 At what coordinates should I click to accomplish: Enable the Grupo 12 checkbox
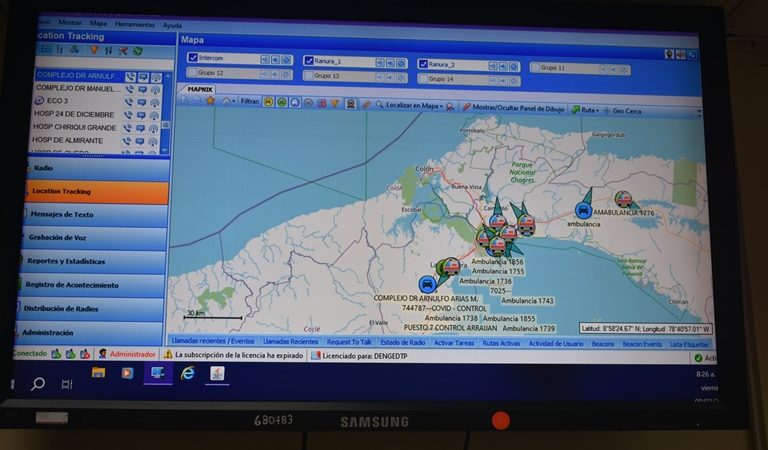192,72
